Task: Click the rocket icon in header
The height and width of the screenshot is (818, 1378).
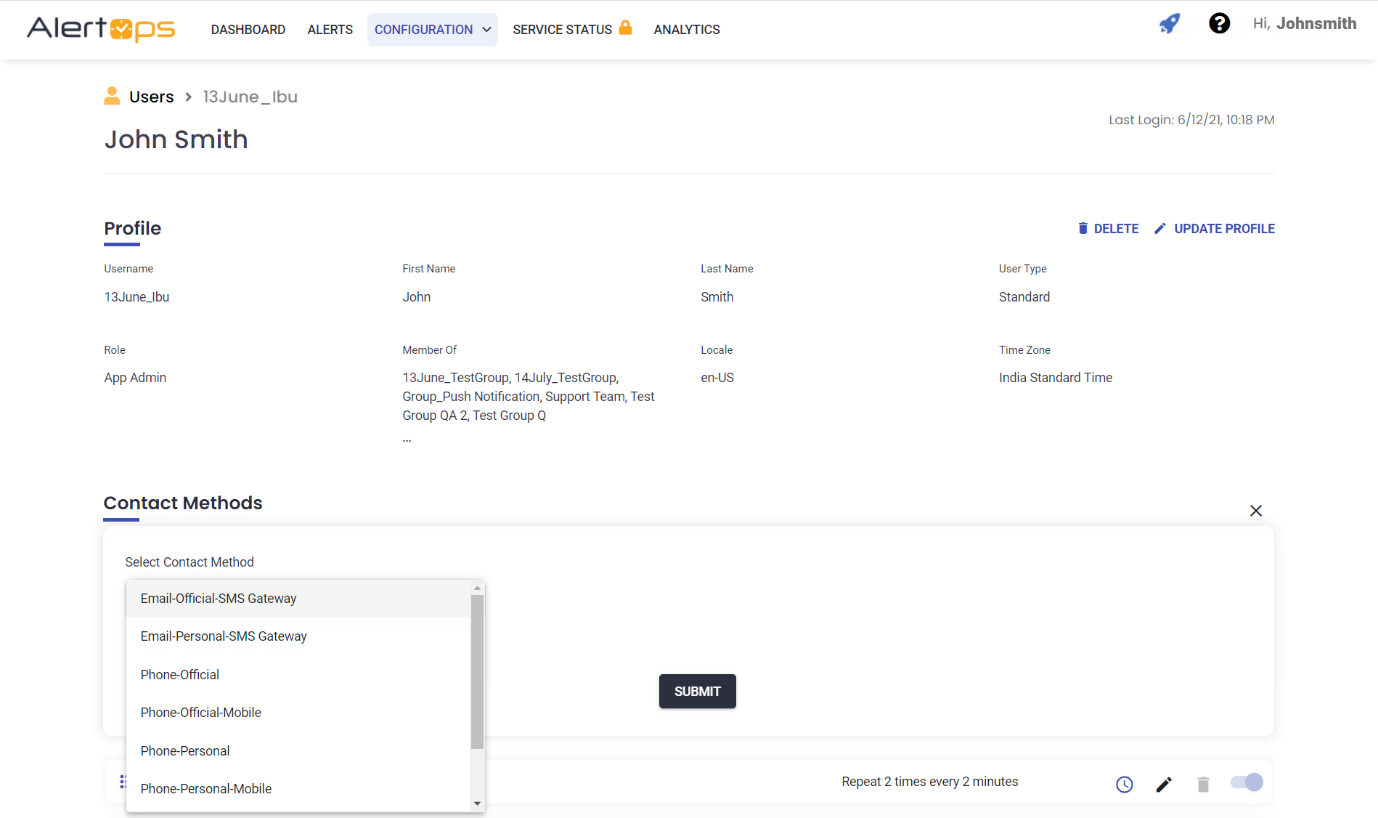Action: tap(1169, 24)
